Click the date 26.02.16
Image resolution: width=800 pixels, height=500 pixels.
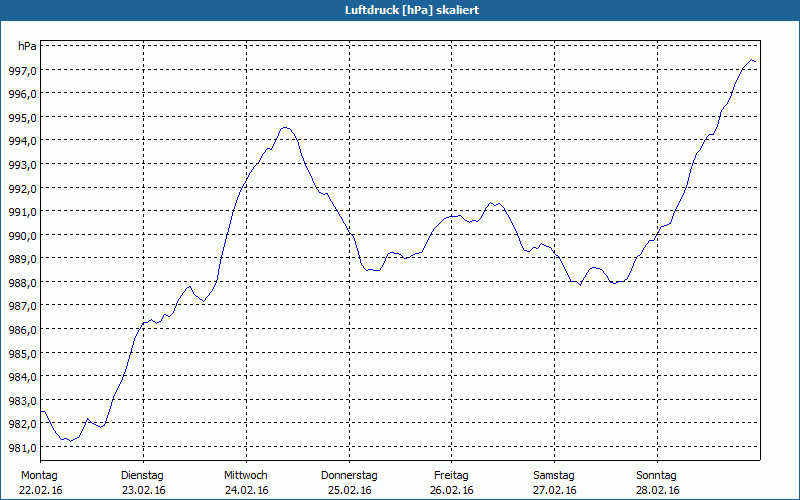click(452, 490)
